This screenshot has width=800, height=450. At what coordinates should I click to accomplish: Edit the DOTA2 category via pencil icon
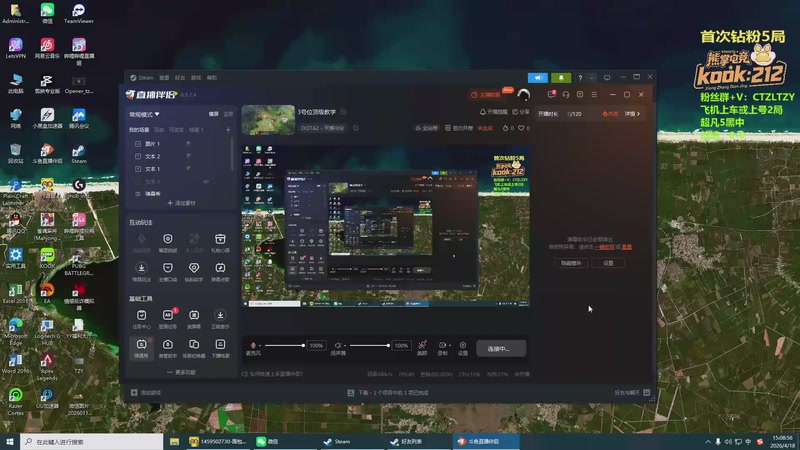click(x=356, y=128)
